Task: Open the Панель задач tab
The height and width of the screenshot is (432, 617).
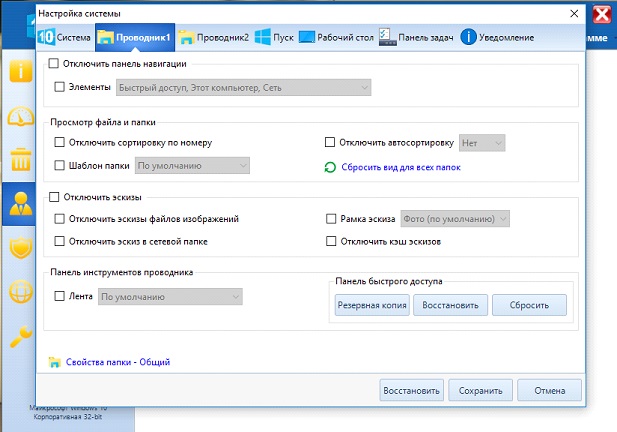Action: (x=416, y=37)
